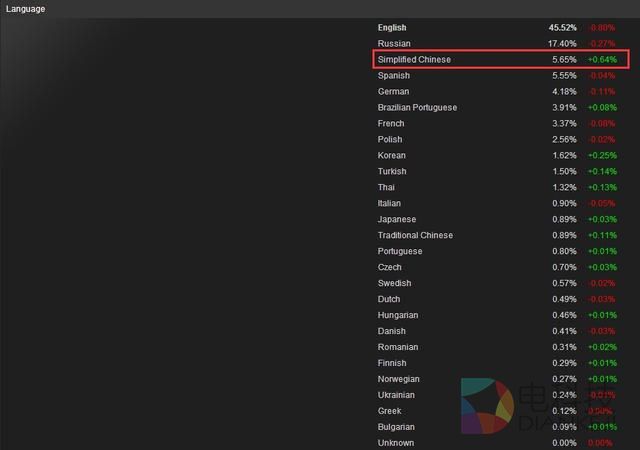Select the Russian language label
This screenshot has width=640, height=450.
click(x=394, y=44)
